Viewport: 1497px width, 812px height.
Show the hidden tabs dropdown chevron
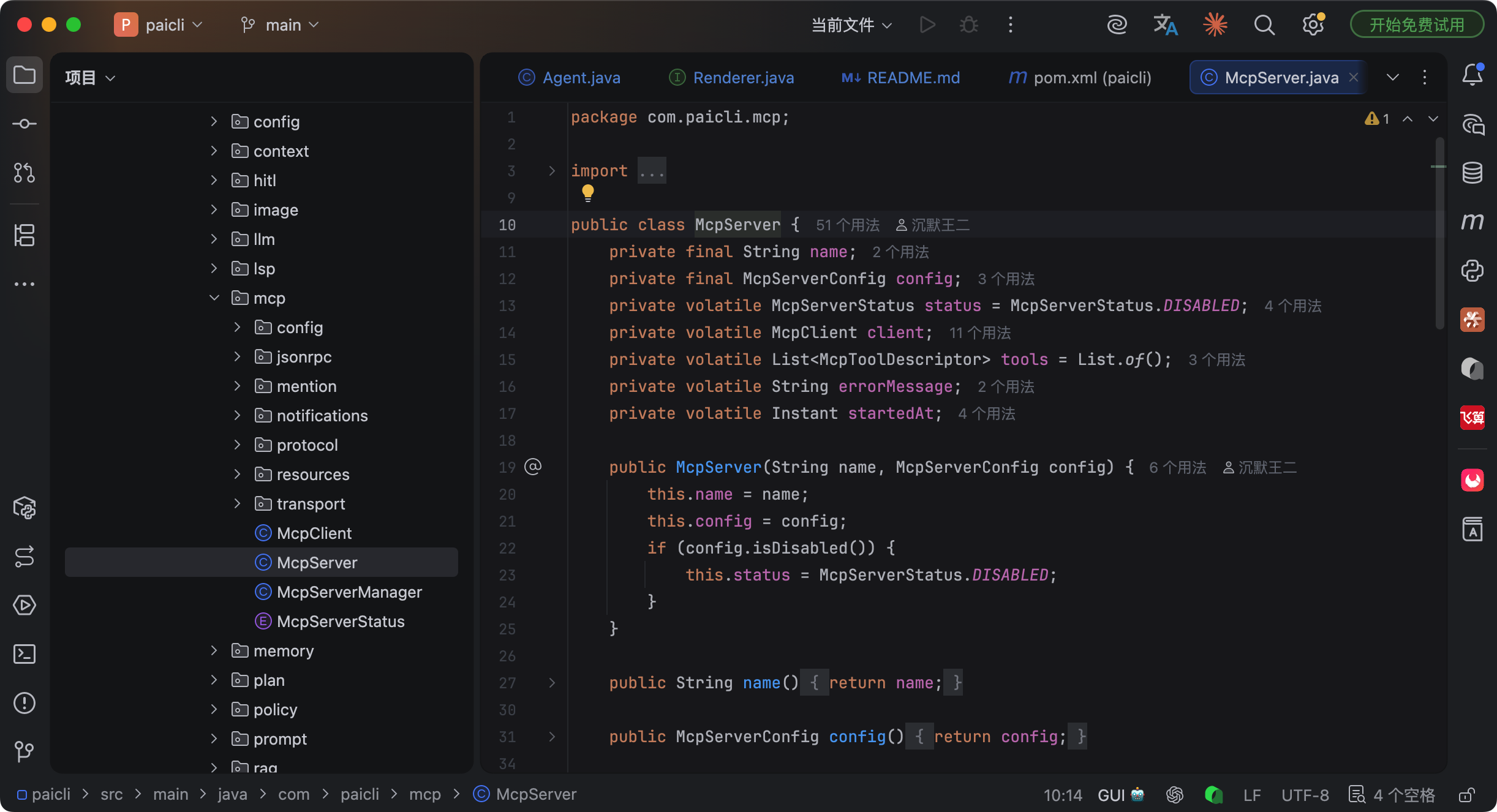(x=1393, y=77)
